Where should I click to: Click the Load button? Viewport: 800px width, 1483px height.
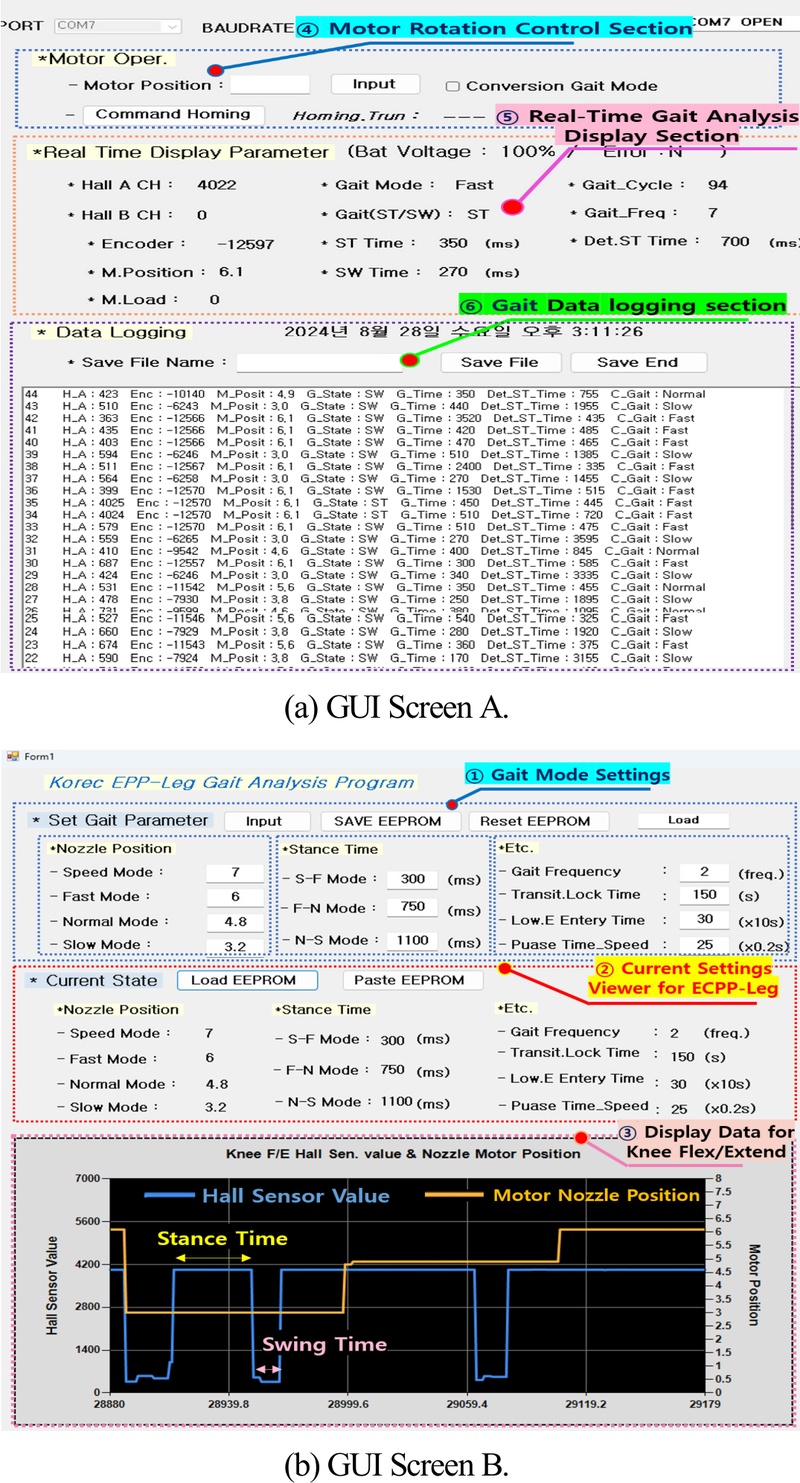(x=683, y=820)
